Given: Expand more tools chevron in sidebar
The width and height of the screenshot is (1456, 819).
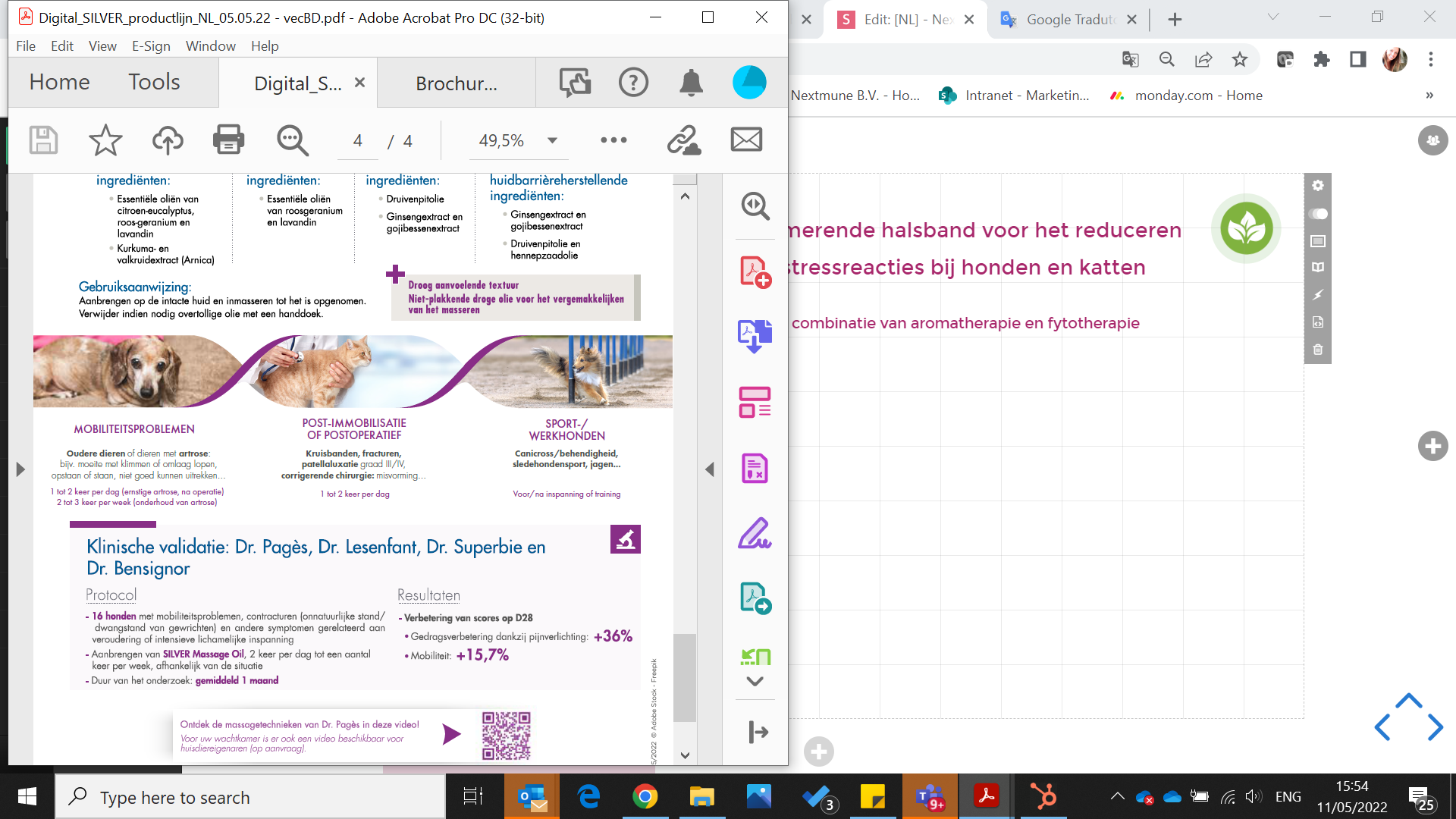Looking at the screenshot, I should pos(755,681).
